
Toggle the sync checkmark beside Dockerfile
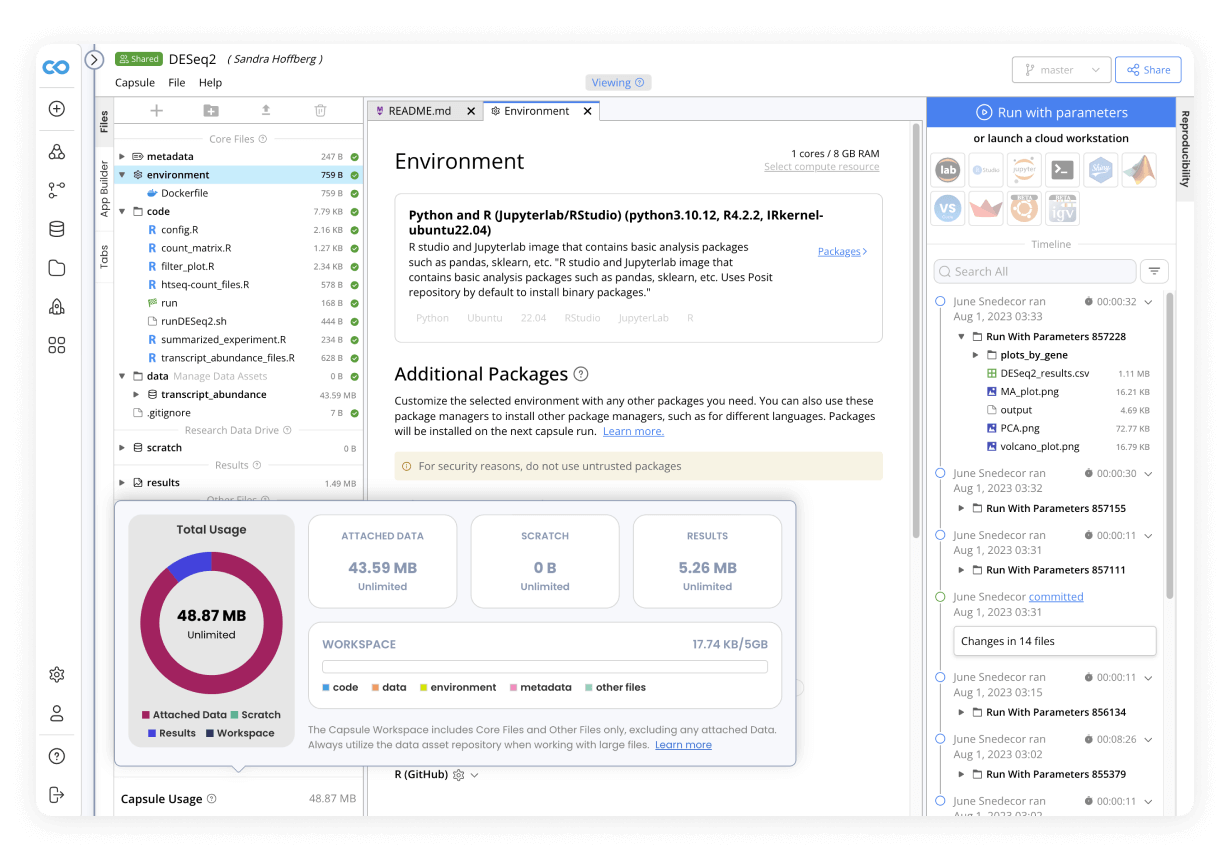coord(356,192)
